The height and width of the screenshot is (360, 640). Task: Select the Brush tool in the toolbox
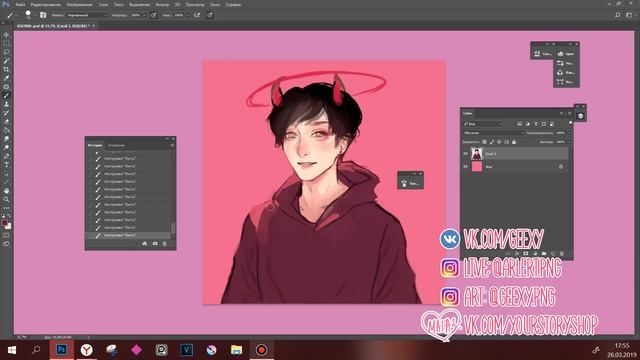click(6, 96)
